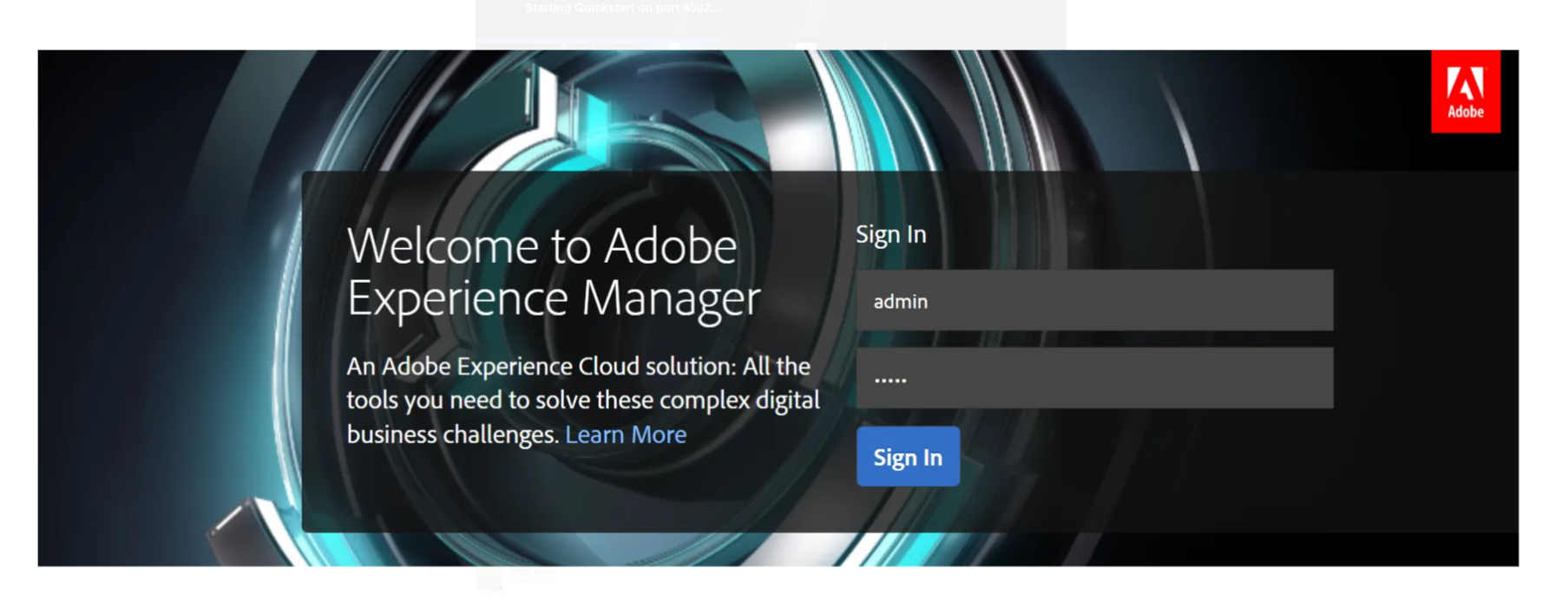Click the 'Sign In' heading above the fields

tap(890, 235)
